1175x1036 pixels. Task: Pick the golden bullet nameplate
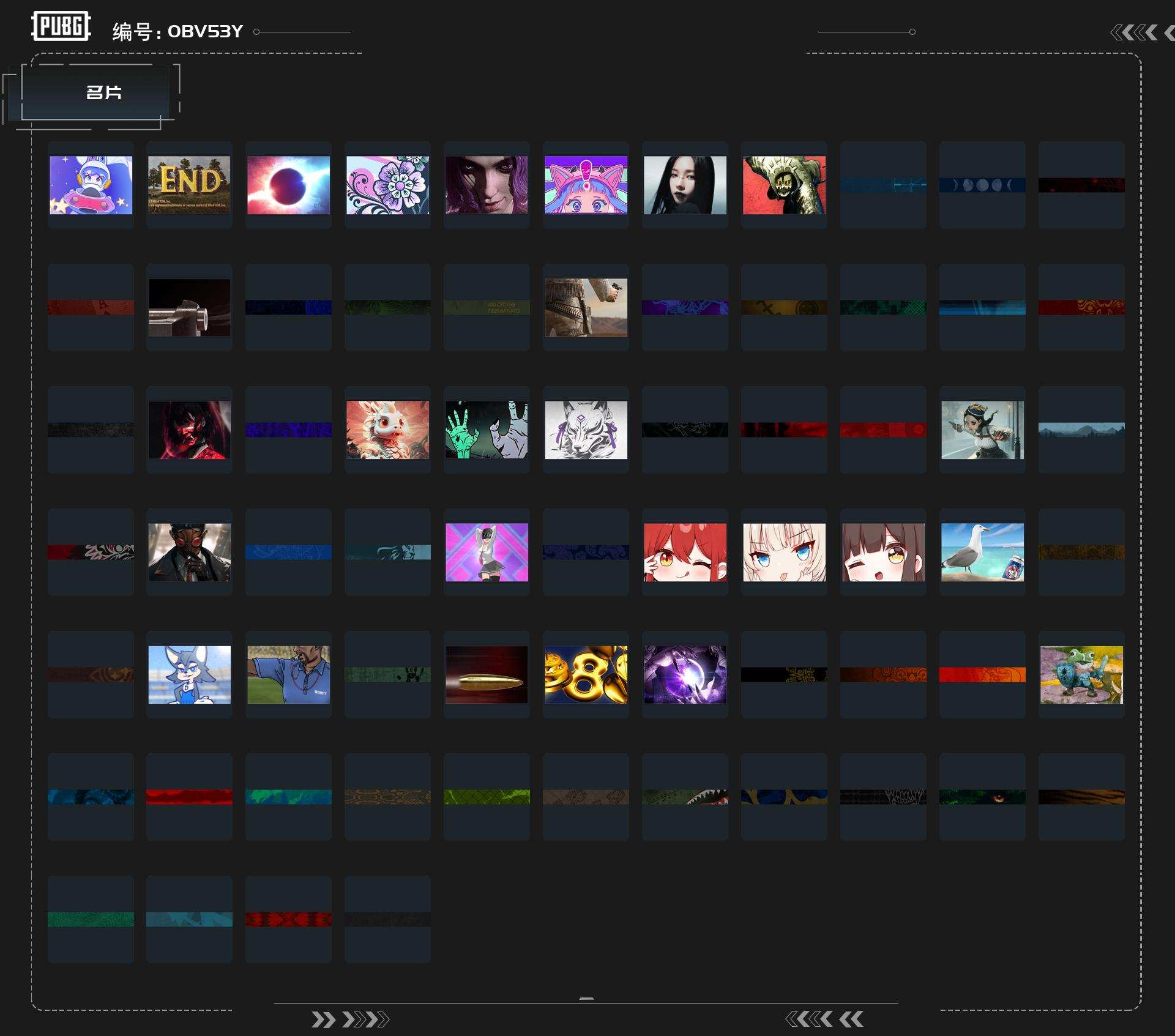(487, 674)
